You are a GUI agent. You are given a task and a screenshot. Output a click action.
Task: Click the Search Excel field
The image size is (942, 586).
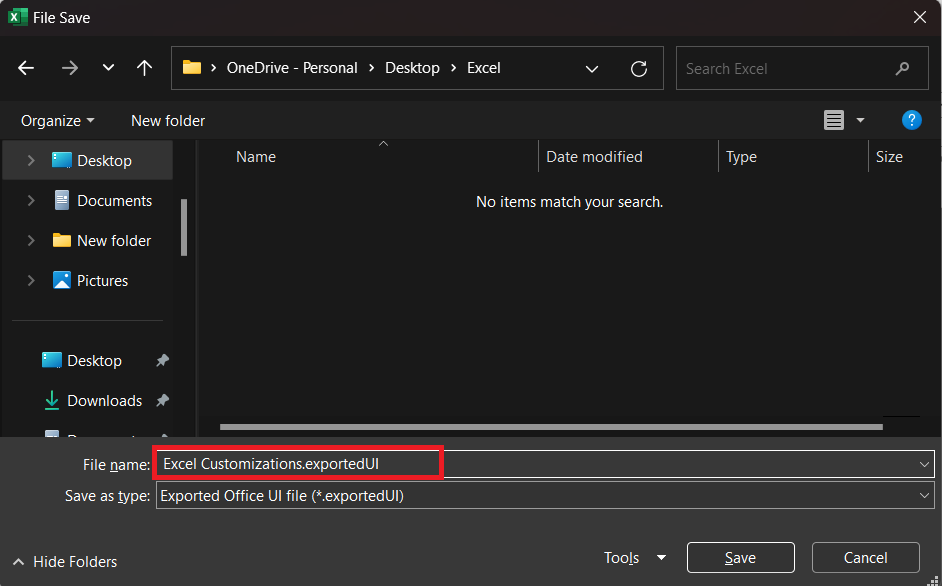tap(802, 68)
